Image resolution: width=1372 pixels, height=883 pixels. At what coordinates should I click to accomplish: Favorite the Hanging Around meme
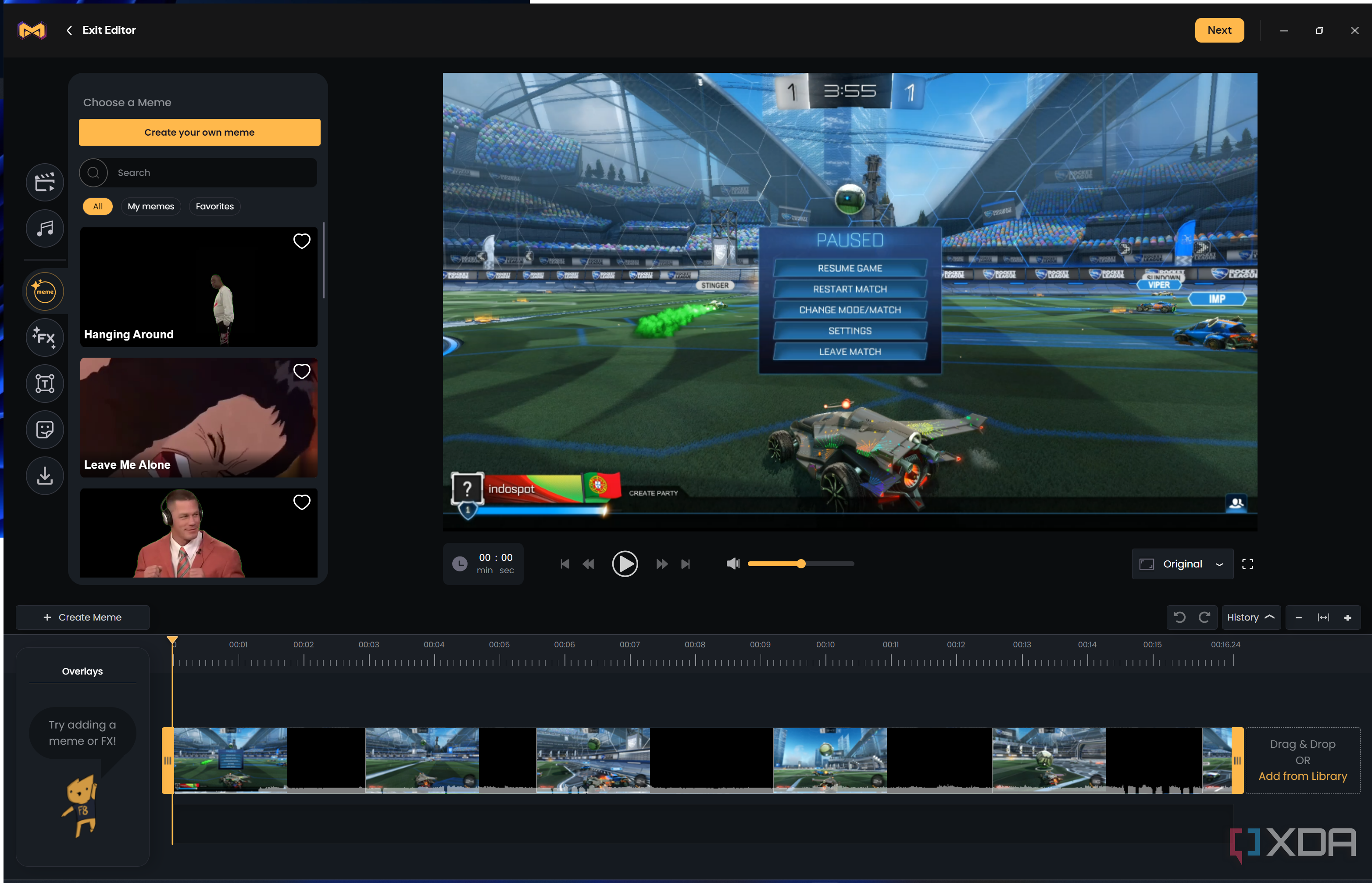[x=302, y=241]
